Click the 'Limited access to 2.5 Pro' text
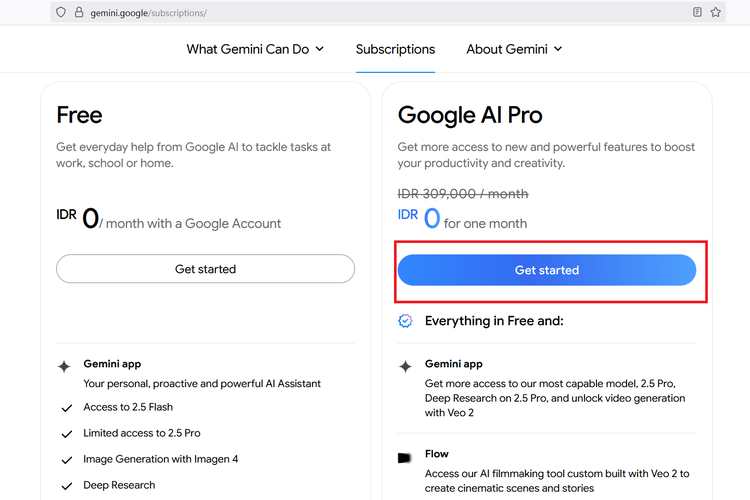Screen dimensions: 750x500 pyautogui.click(x=142, y=433)
